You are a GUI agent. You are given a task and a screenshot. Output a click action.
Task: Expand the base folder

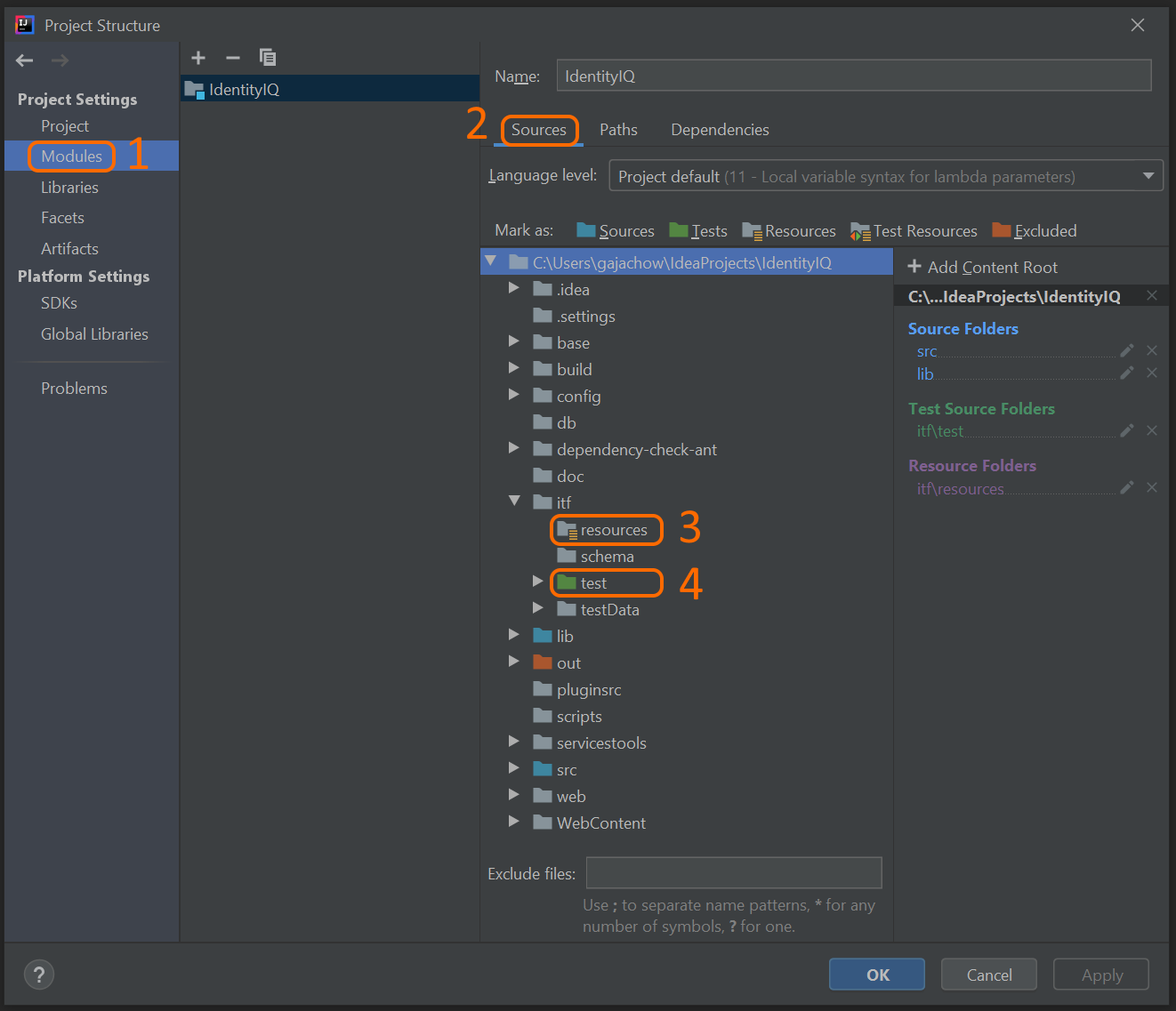point(513,341)
